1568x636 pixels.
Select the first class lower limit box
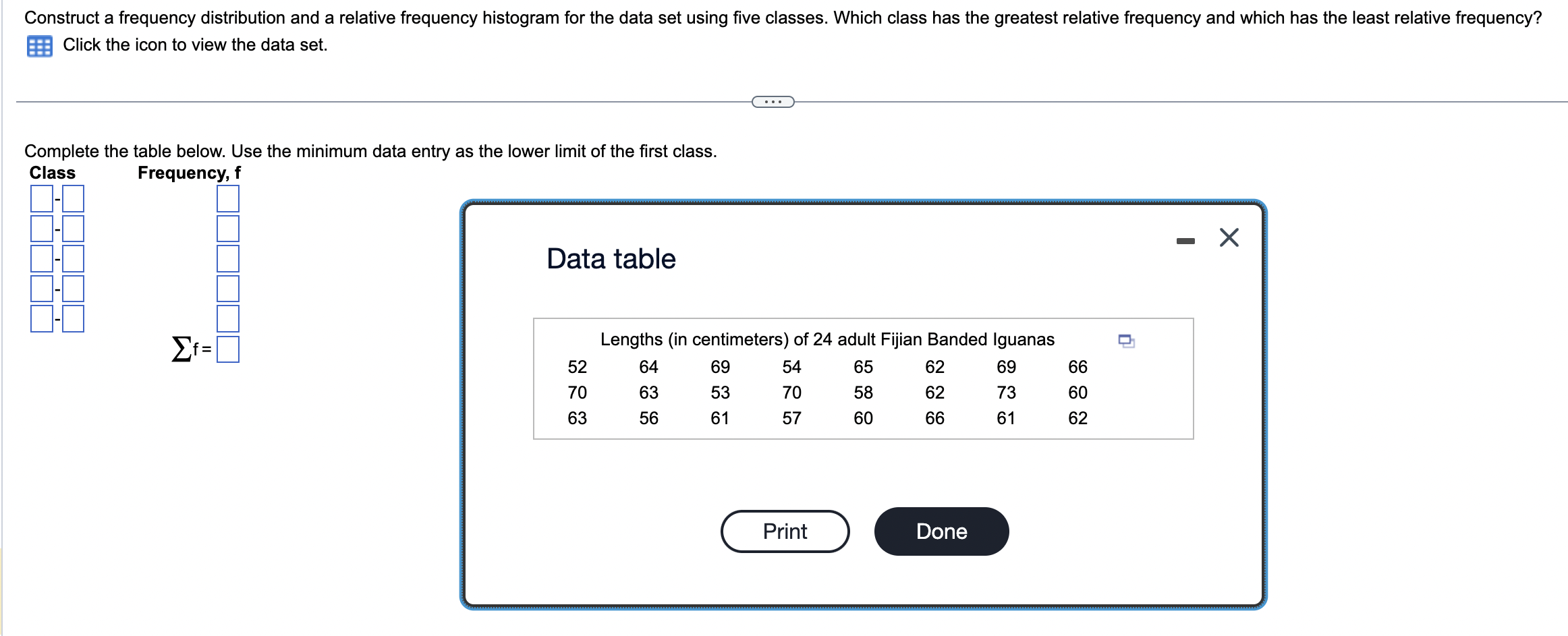43,198
